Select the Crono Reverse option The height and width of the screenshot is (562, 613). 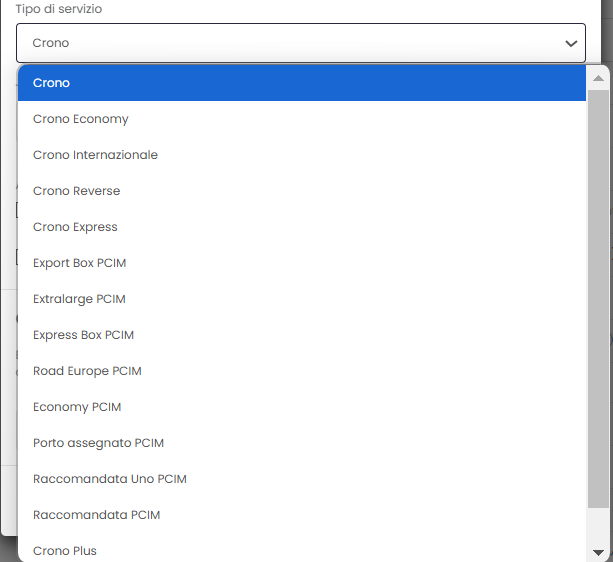[302, 191]
